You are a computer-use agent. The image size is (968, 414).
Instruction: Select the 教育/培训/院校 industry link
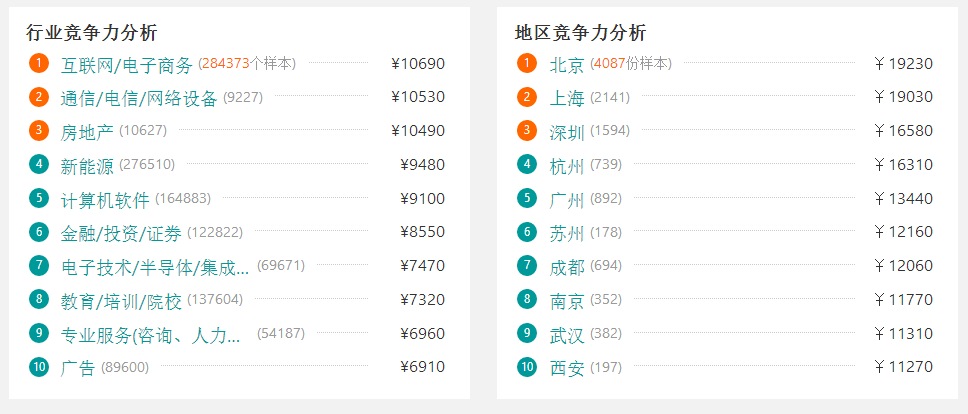click(121, 301)
